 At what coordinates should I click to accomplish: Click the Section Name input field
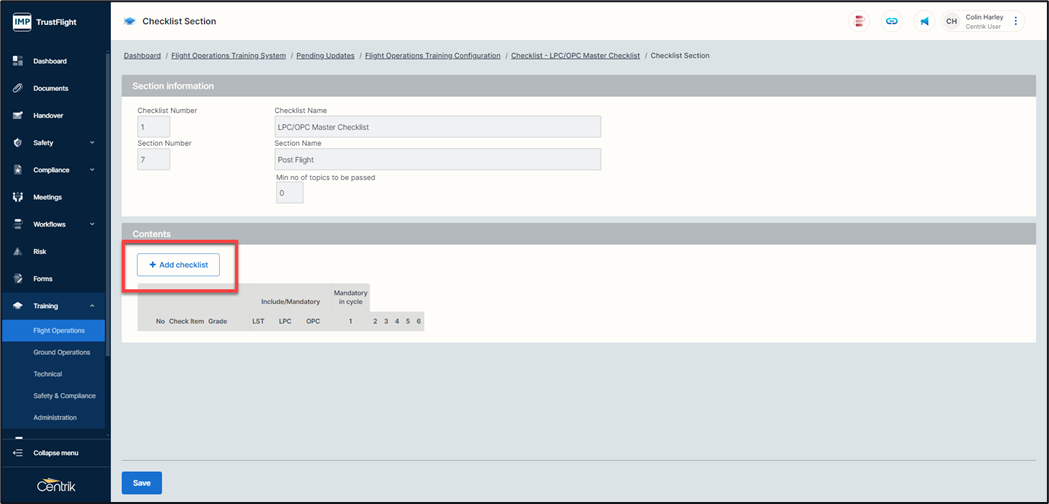[437, 159]
